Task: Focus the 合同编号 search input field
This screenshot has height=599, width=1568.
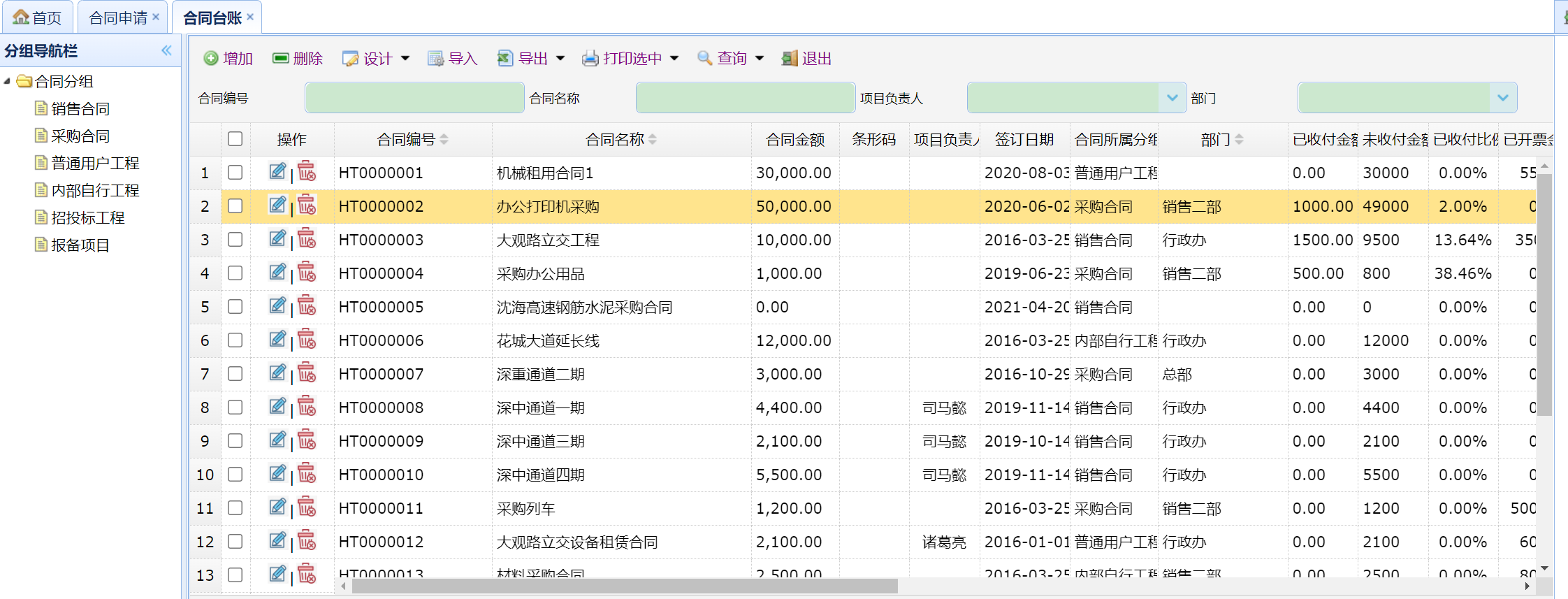Action: (x=414, y=98)
